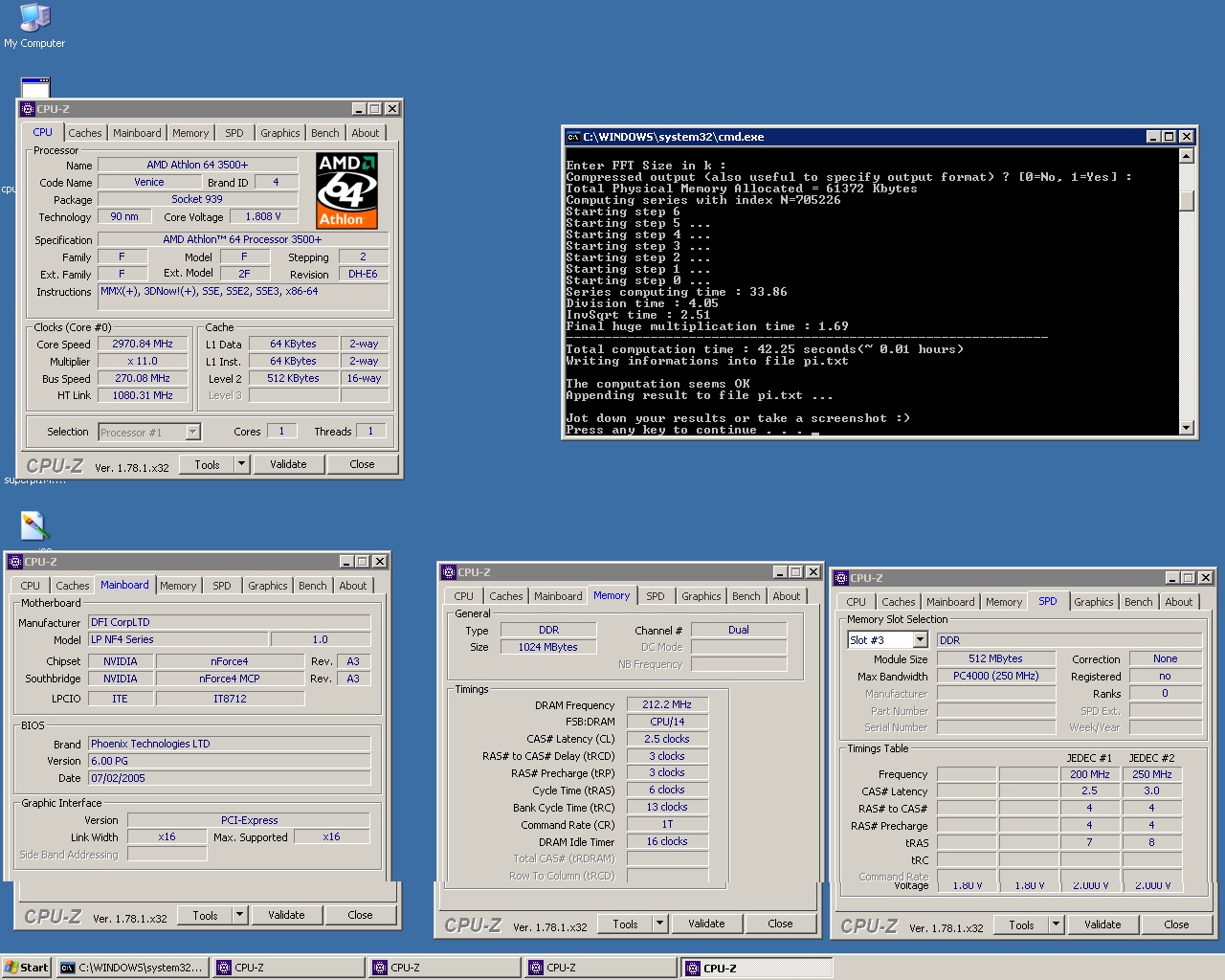Select Mainboard tab in Memory window
The image size is (1225, 980).
tap(558, 596)
